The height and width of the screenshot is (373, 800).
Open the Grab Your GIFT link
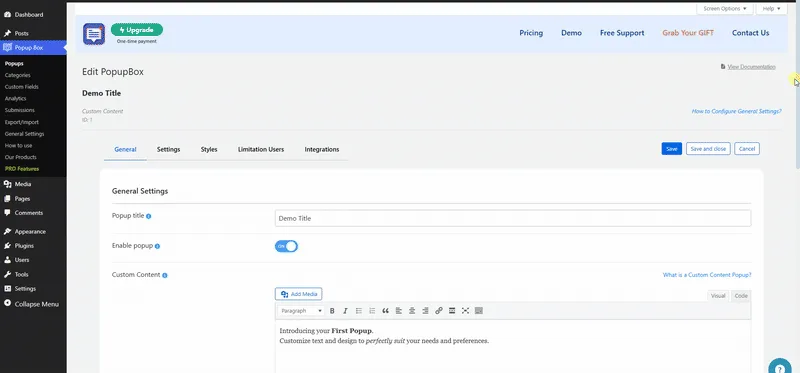pyautogui.click(x=688, y=33)
